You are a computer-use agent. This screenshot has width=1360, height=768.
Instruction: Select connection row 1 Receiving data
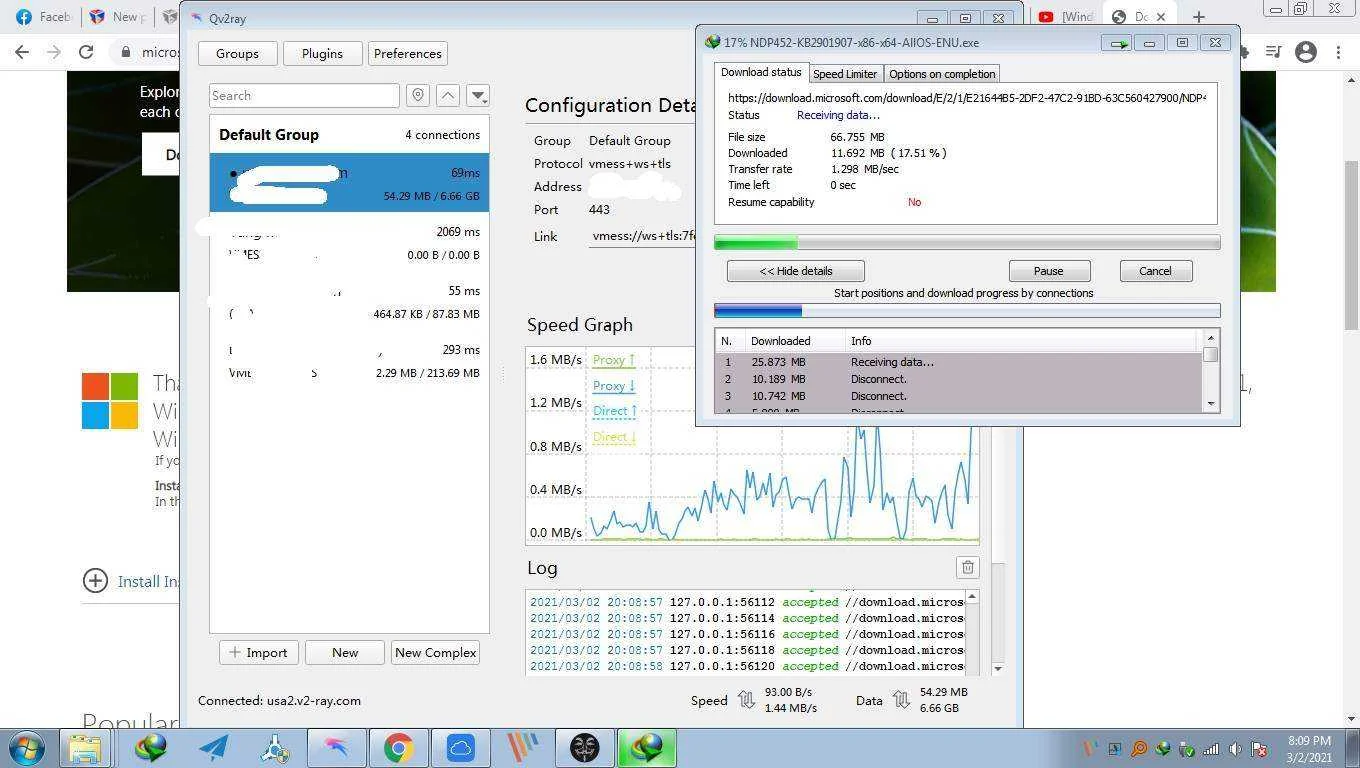(x=959, y=362)
